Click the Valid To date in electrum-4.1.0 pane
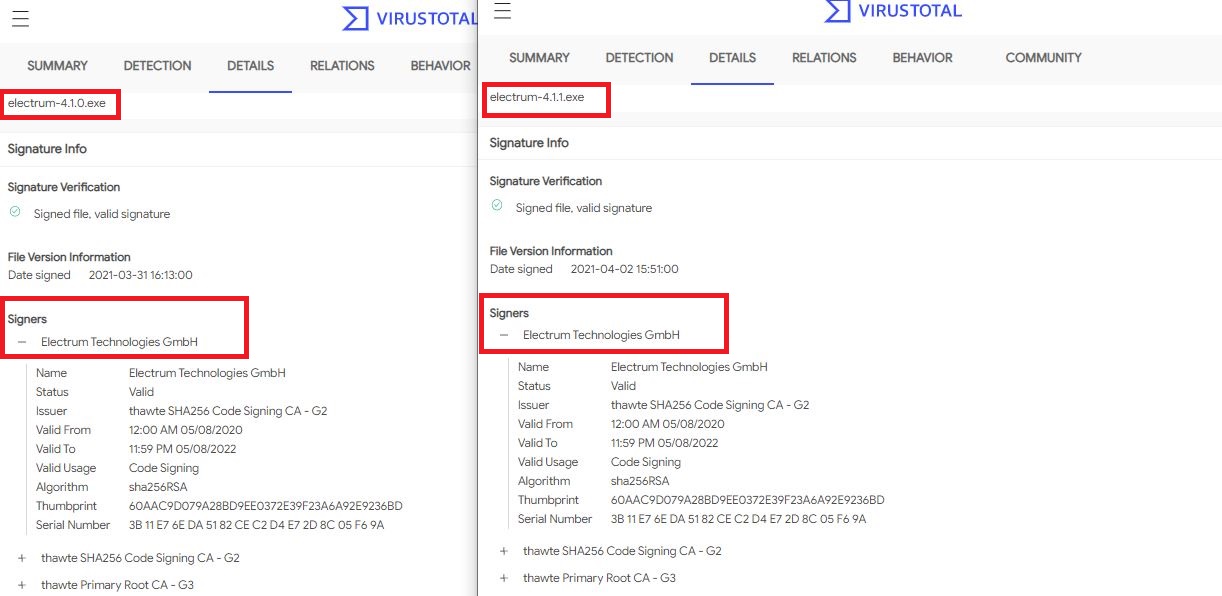 coord(183,449)
